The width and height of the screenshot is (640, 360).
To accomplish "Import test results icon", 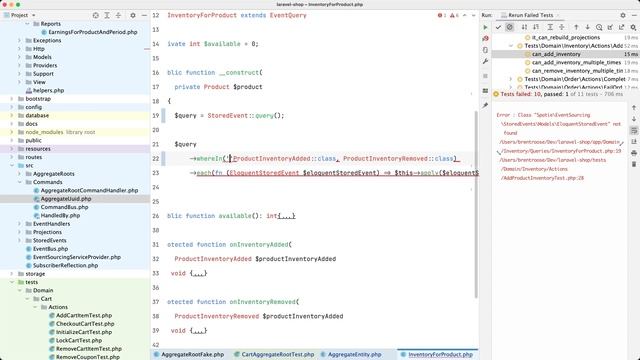I will click(611, 27).
